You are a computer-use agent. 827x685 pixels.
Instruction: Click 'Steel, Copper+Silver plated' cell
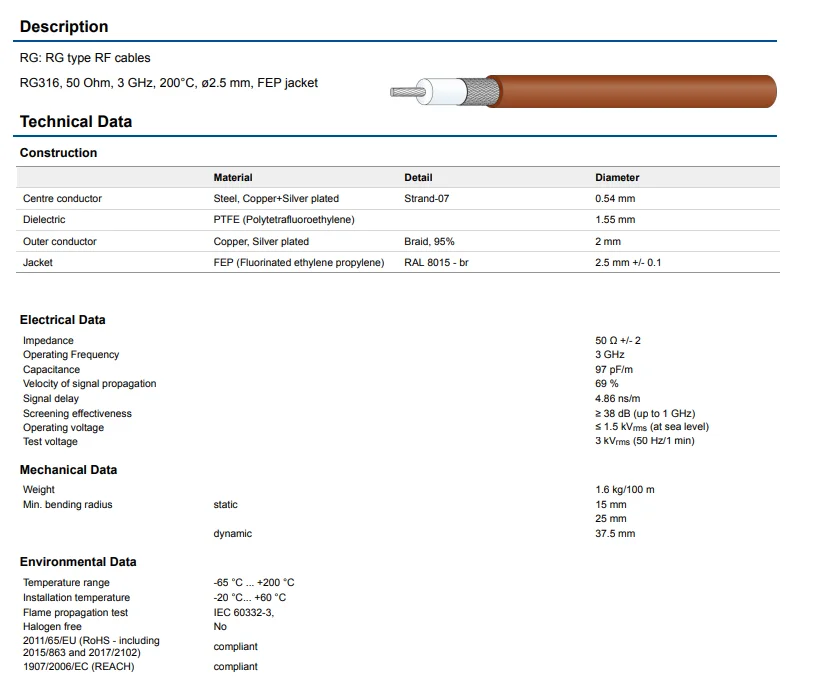point(276,198)
